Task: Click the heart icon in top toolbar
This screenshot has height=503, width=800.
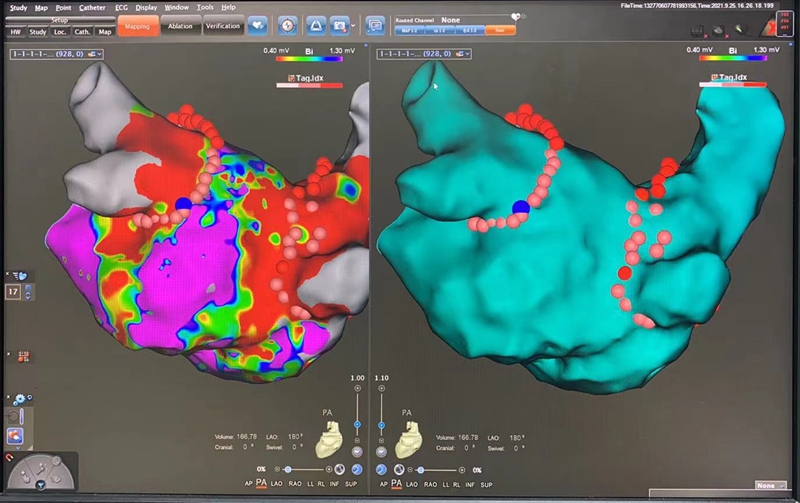Action: [257, 23]
